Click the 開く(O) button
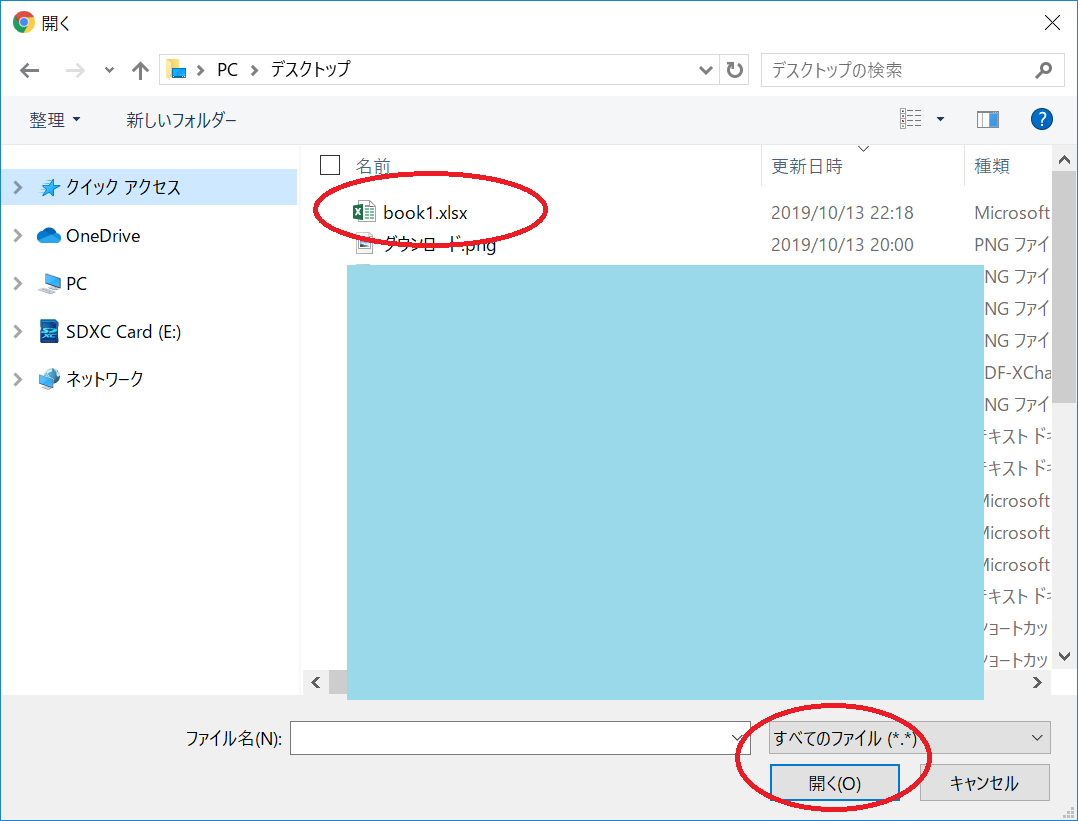Screen dimensions: 1078x821 point(834,783)
